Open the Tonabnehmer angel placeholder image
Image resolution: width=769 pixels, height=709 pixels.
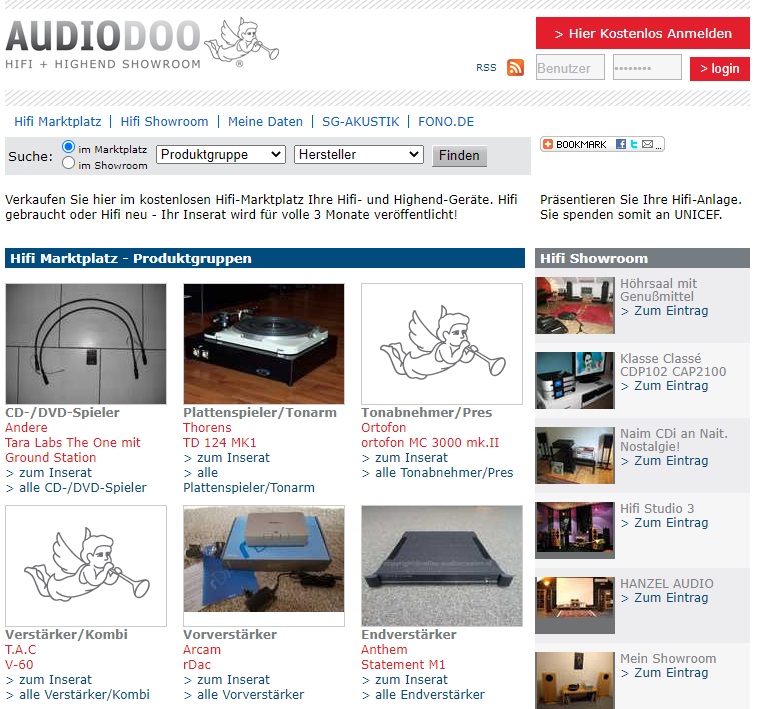tap(442, 344)
